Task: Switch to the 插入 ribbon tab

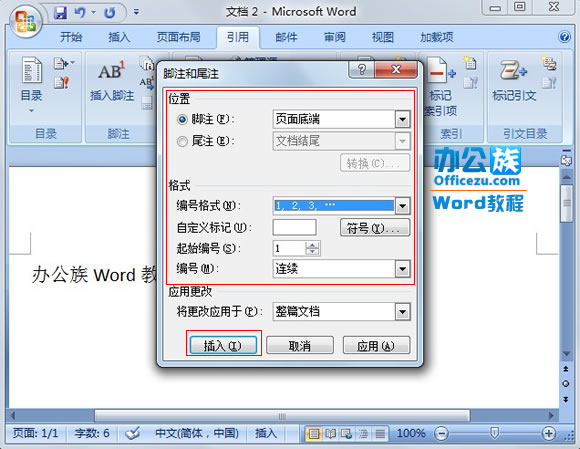Action: pyautogui.click(x=119, y=37)
